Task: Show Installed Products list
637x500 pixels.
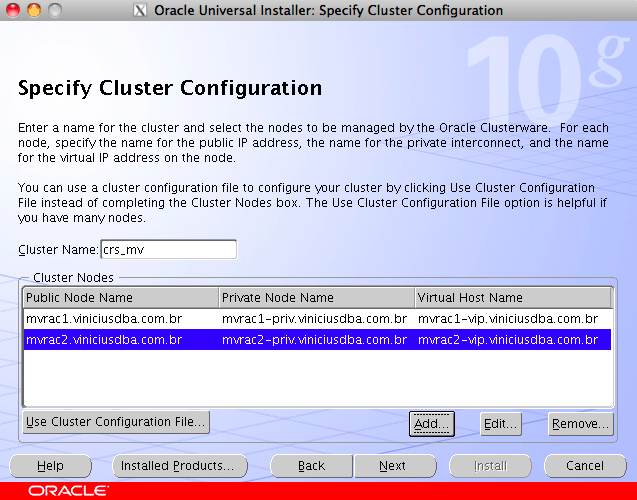Action: coord(177,466)
